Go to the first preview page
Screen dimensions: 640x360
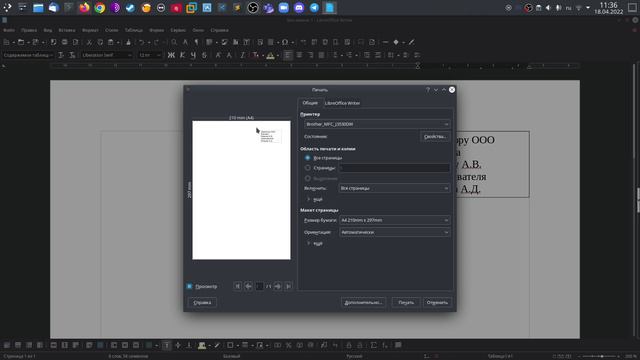(238, 287)
